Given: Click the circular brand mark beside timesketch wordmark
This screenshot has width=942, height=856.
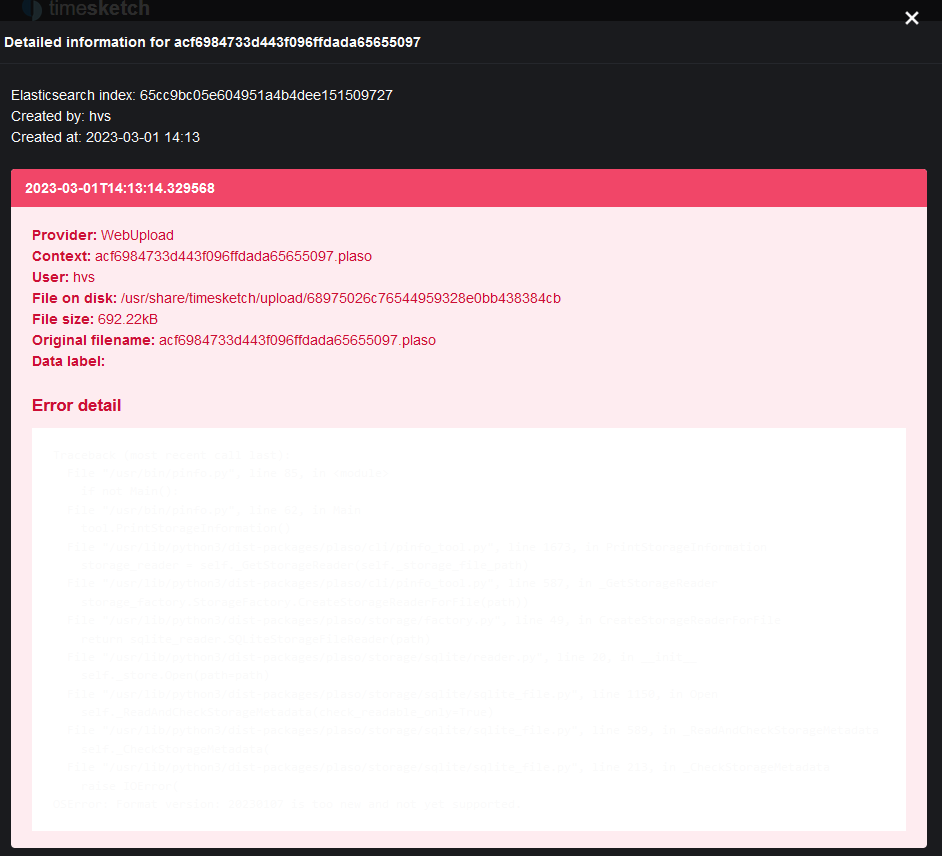Looking at the screenshot, I should [x=33, y=9].
